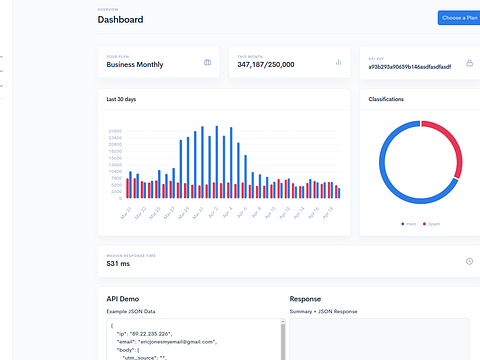Click the Response heading
This screenshot has height=360, width=480.
[305, 299]
